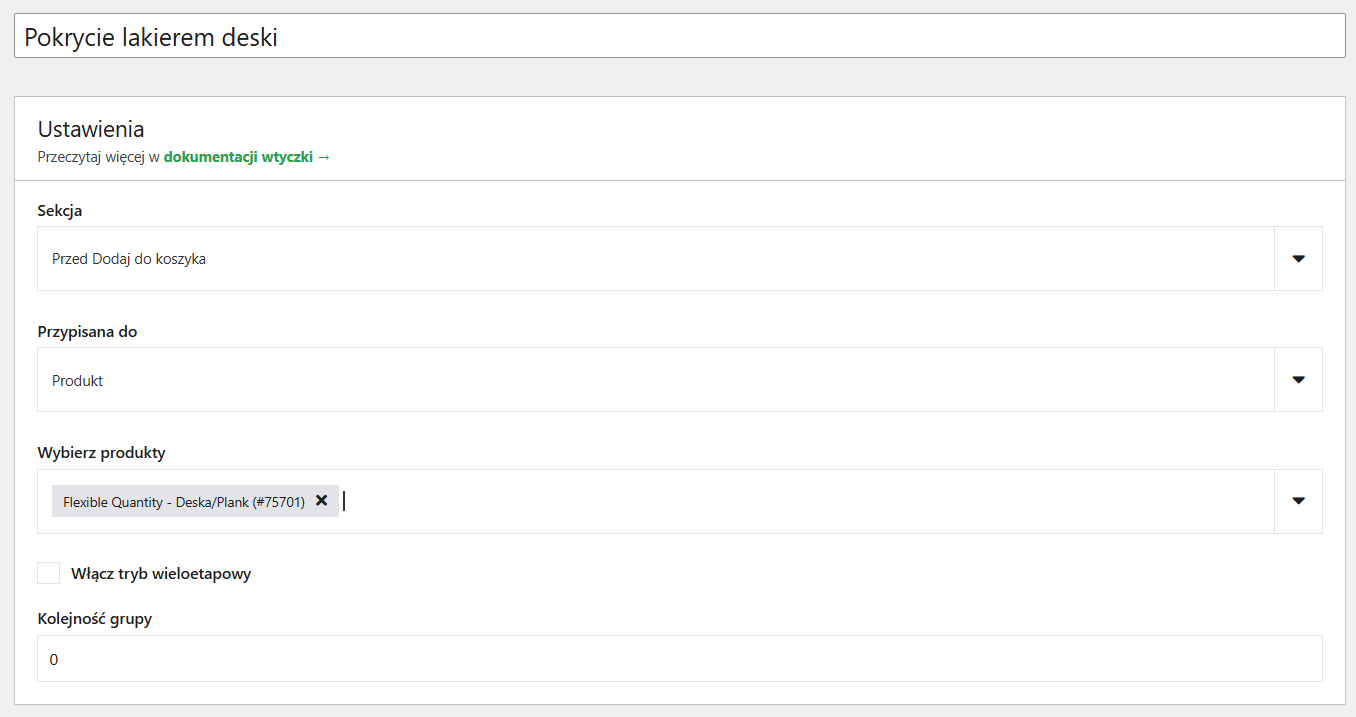Click the Wybierz produkty field label
Image resolution: width=1356 pixels, height=717 pixels.
(101, 453)
